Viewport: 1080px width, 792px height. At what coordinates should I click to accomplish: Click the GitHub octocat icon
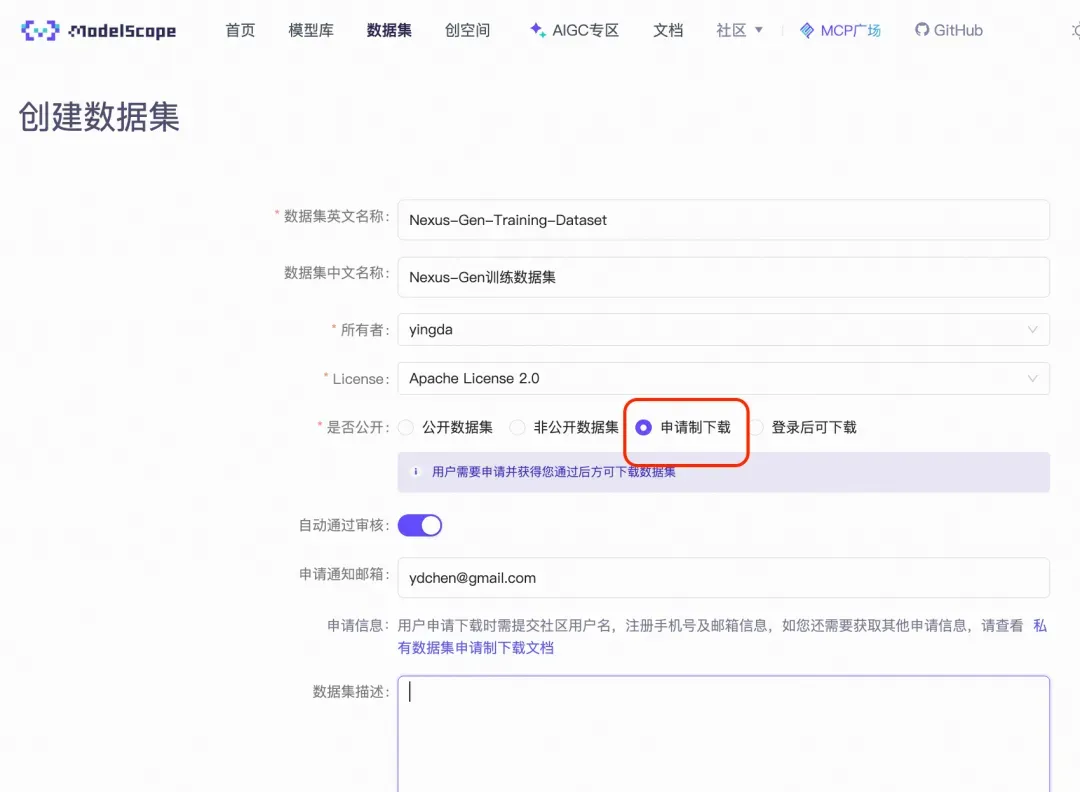click(x=922, y=30)
